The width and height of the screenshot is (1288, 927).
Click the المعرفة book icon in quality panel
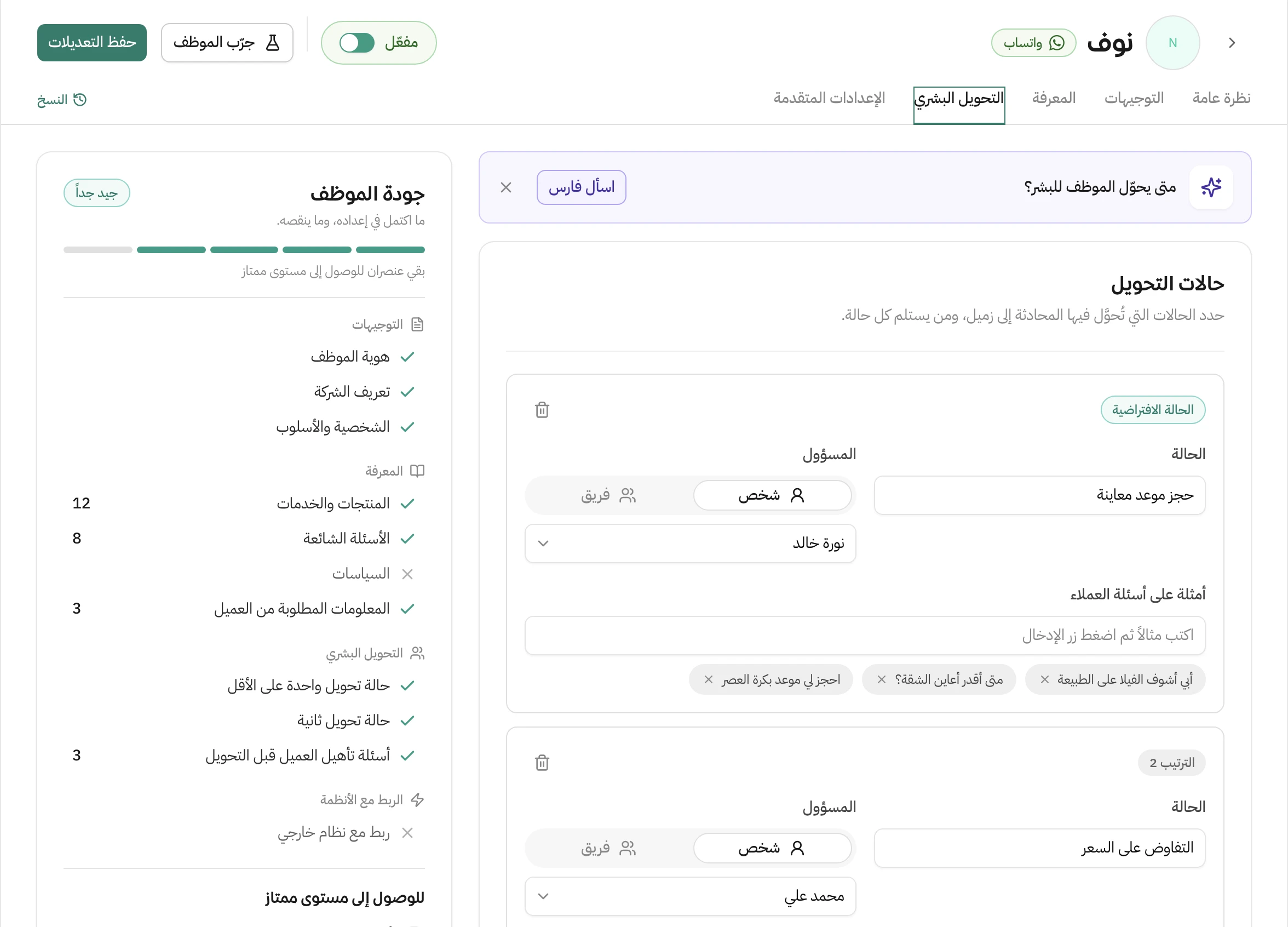coord(417,471)
